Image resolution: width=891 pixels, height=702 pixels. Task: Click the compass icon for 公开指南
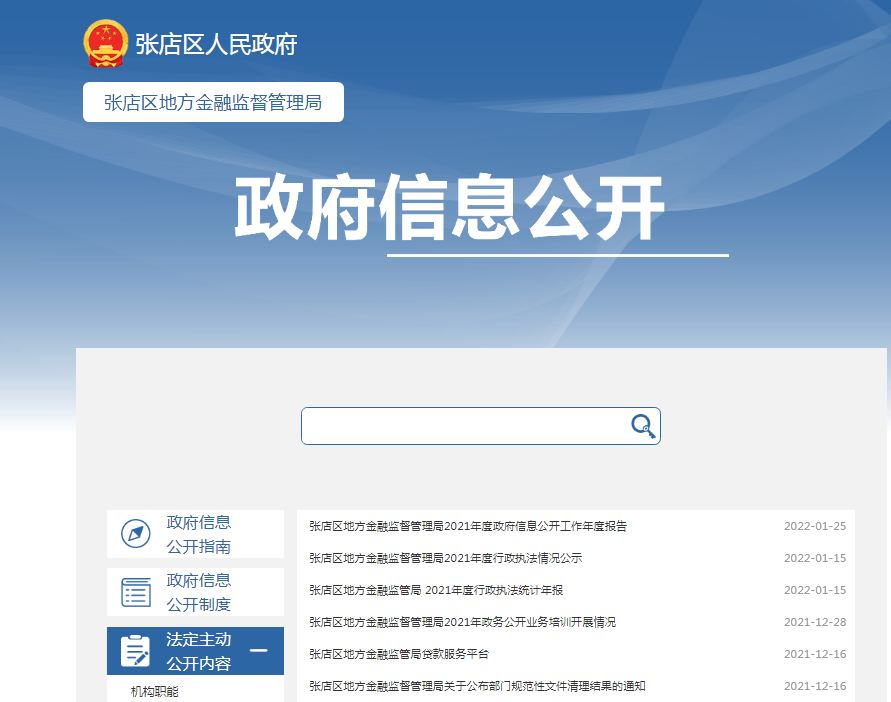click(x=136, y=534)
